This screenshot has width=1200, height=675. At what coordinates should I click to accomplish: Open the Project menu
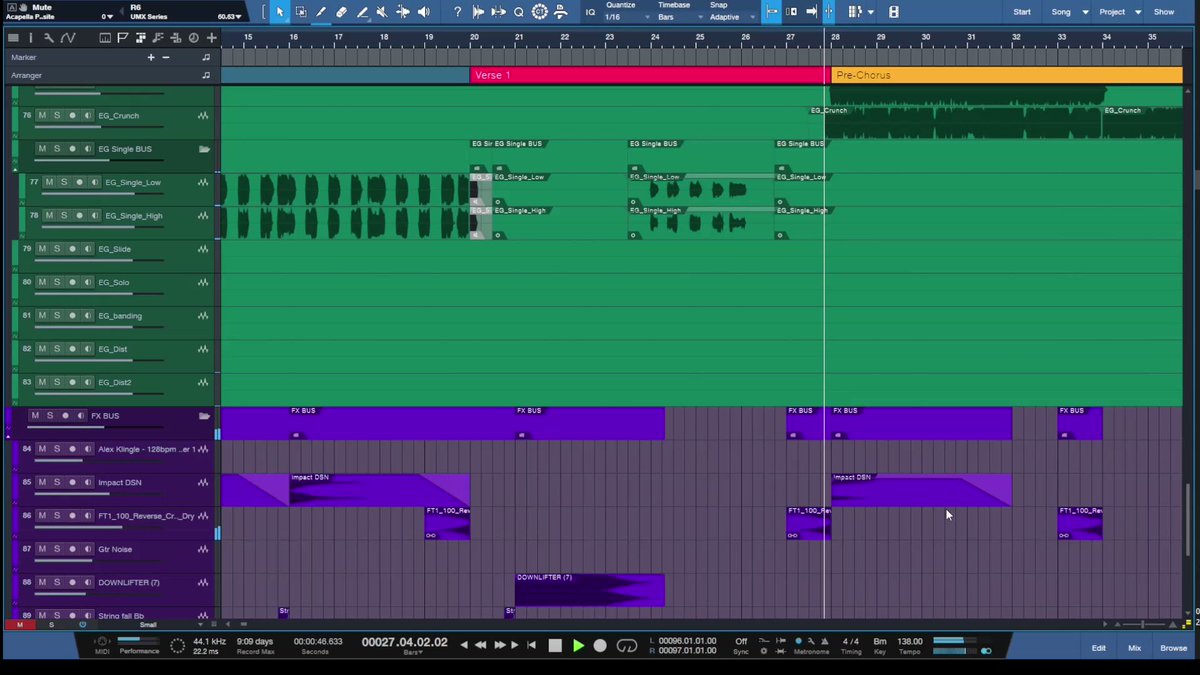(1120, 12)
